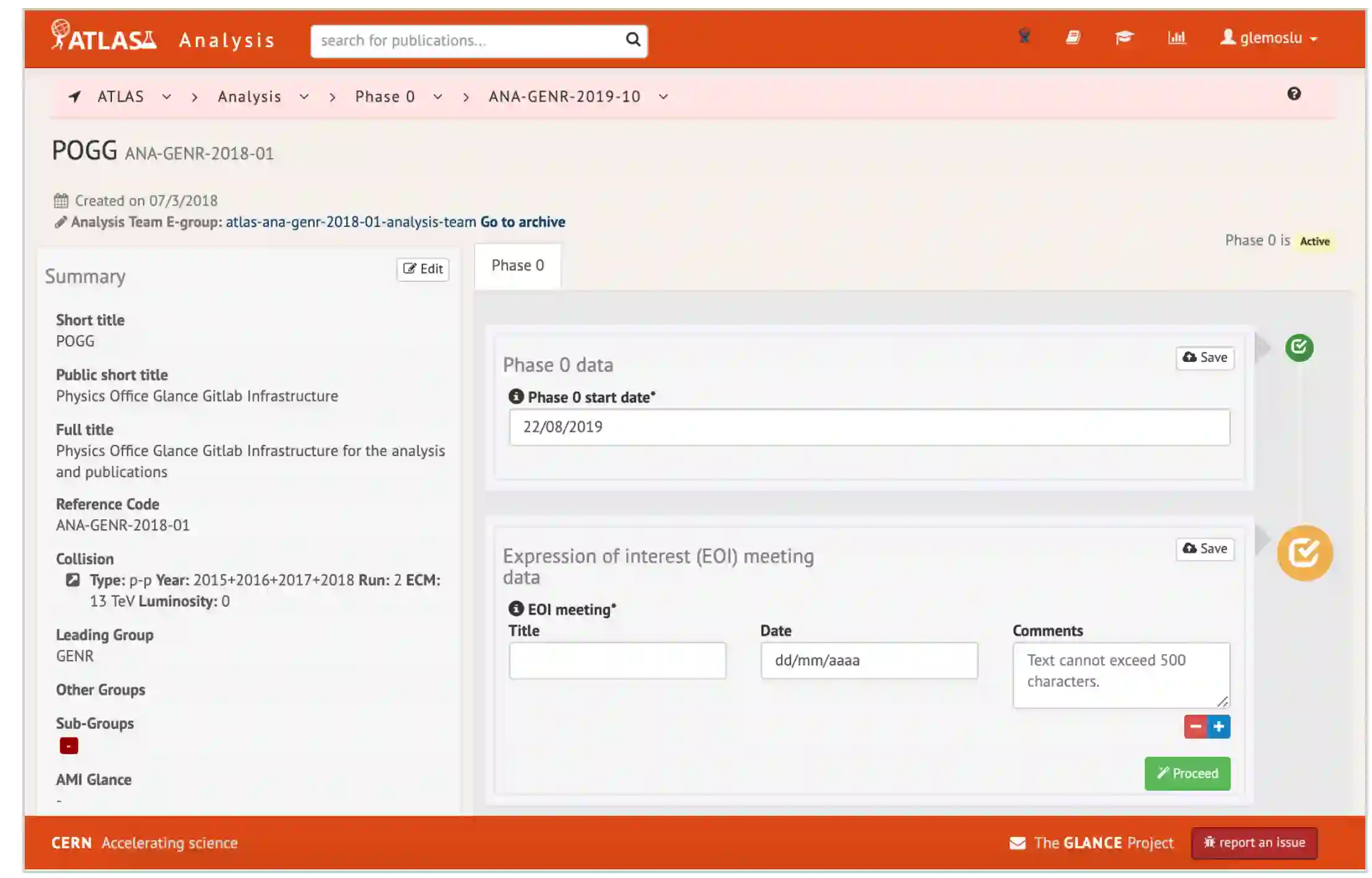Click the Analysis breadcrumb item
The height and width of the screenshot is (878, 1372).
249,97
